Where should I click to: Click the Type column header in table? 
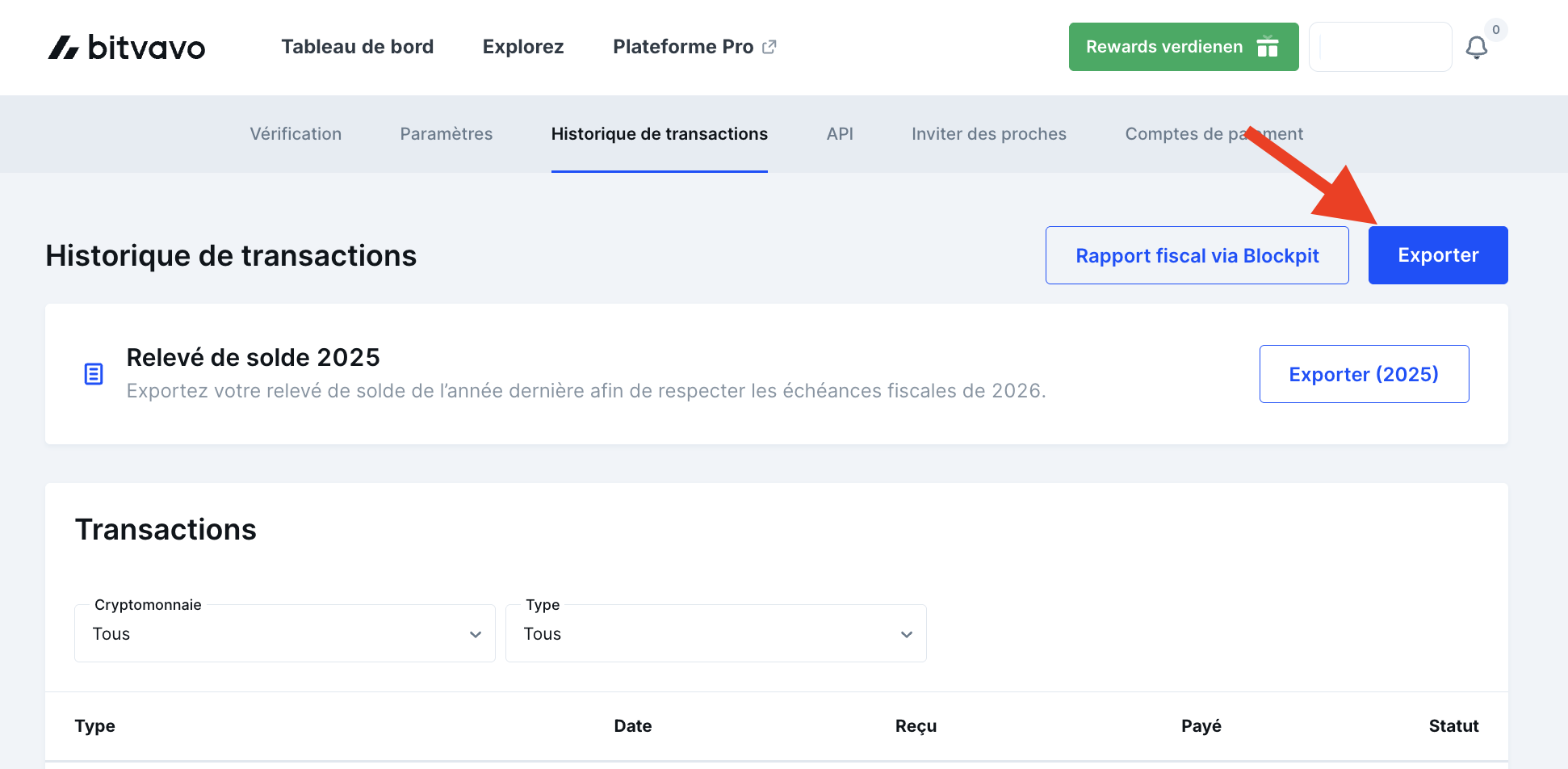point(95,726)
